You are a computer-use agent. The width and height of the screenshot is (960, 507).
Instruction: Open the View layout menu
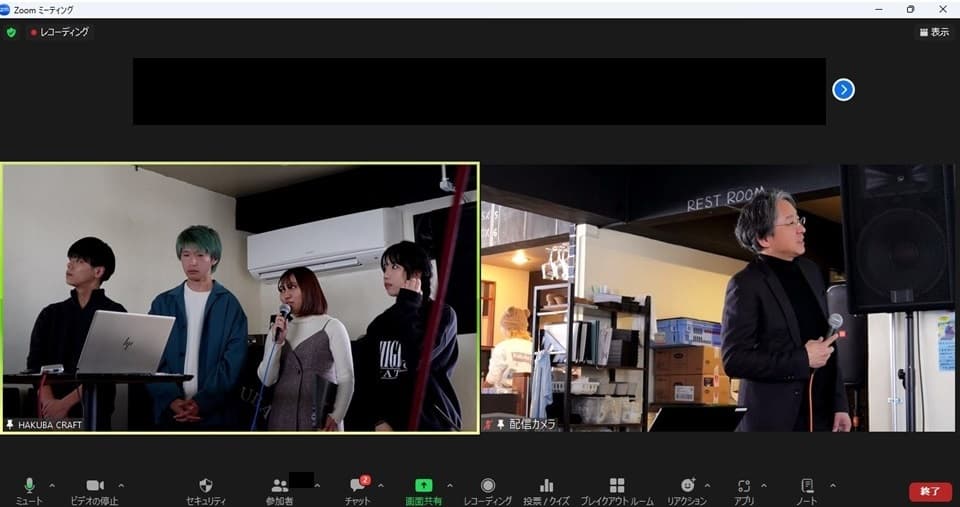click(x=934, y=32)
